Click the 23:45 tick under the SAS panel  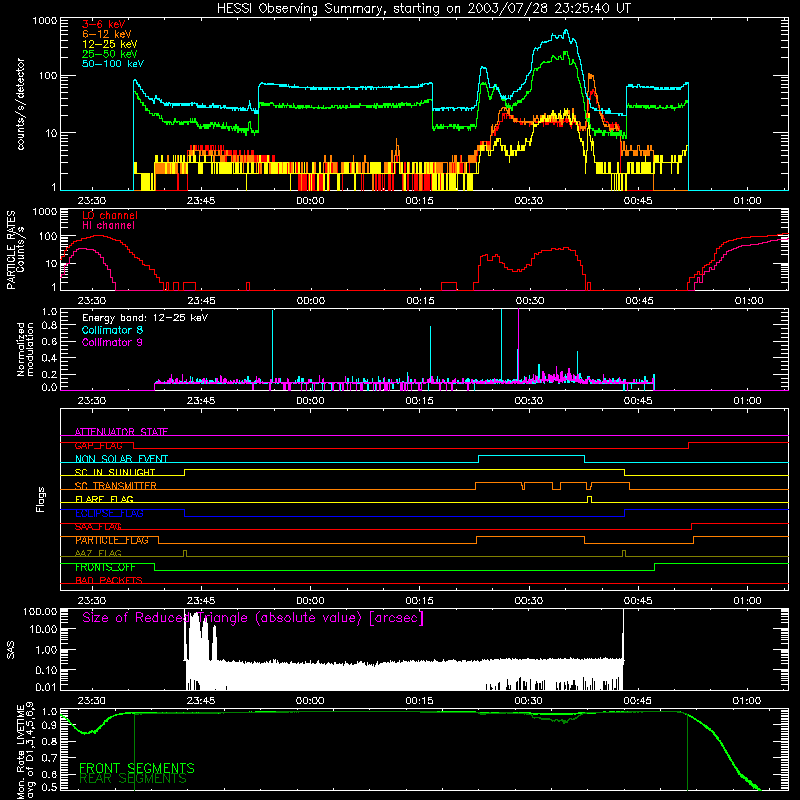(x=201, y=701)
